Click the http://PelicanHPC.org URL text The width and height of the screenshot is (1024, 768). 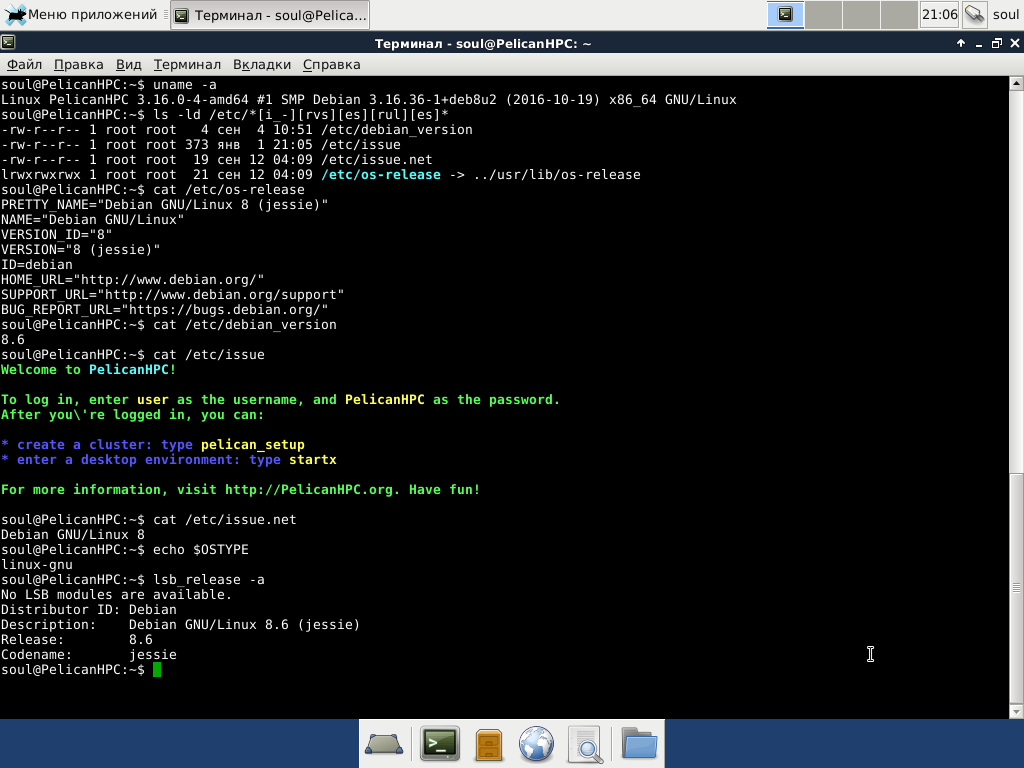coord(309,490)
